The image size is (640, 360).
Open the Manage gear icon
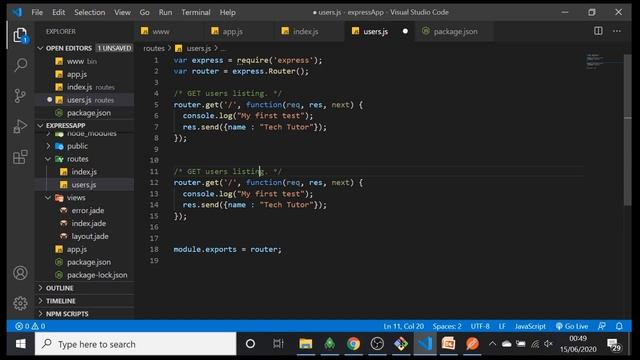click(x=20, y=303)
